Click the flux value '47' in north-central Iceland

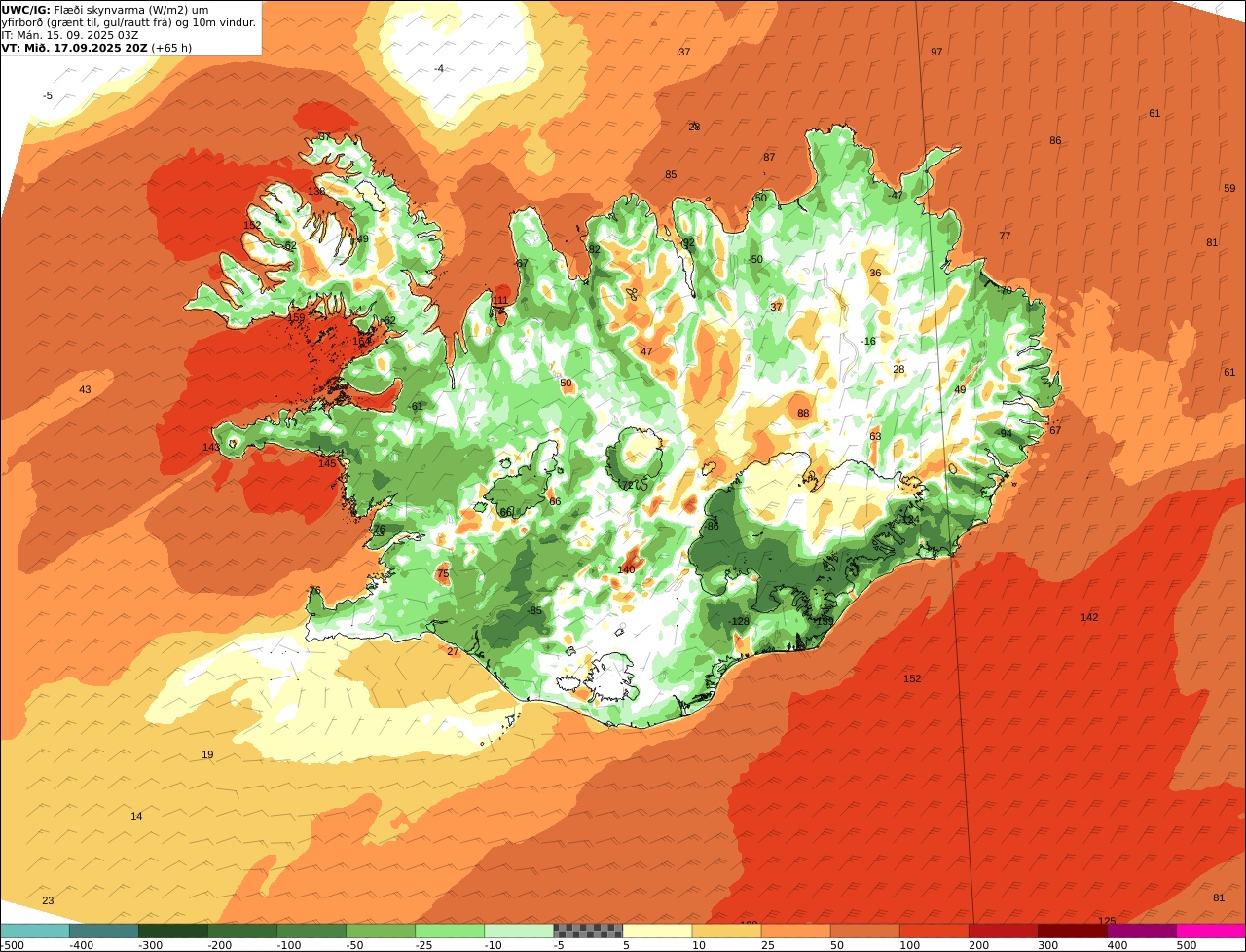click(646, 352)
